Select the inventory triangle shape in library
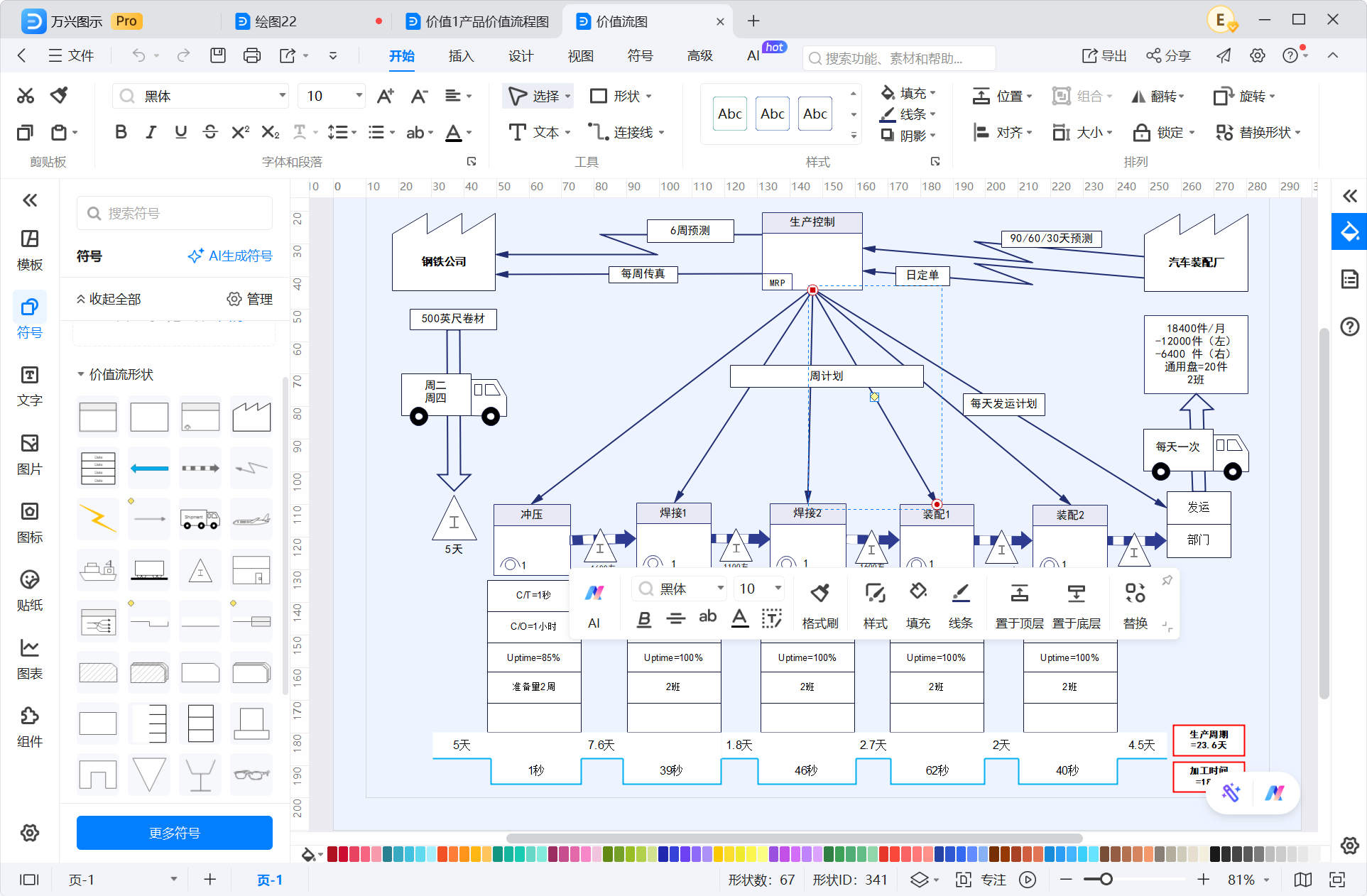Viewport: 1367px width, 896px height. pos(200,570)
